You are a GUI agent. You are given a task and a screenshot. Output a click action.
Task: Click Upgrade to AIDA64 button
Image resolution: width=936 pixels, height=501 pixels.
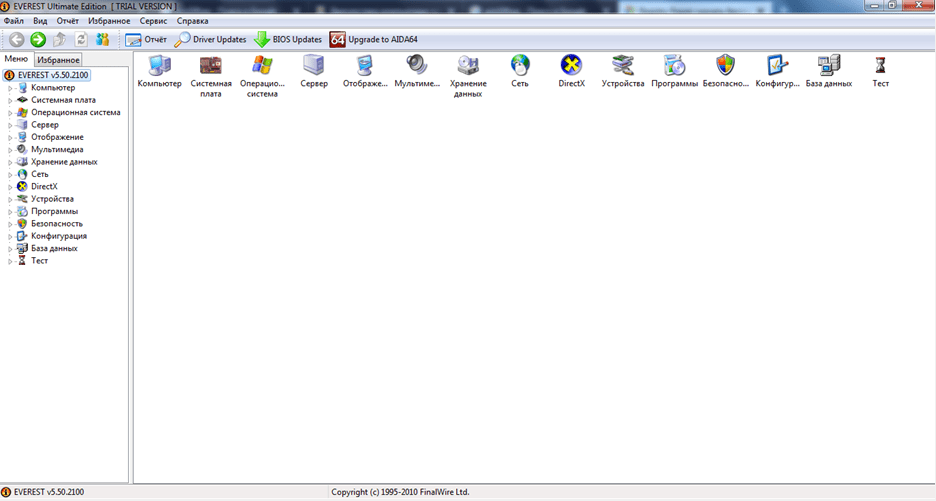(x=374, y=39)
